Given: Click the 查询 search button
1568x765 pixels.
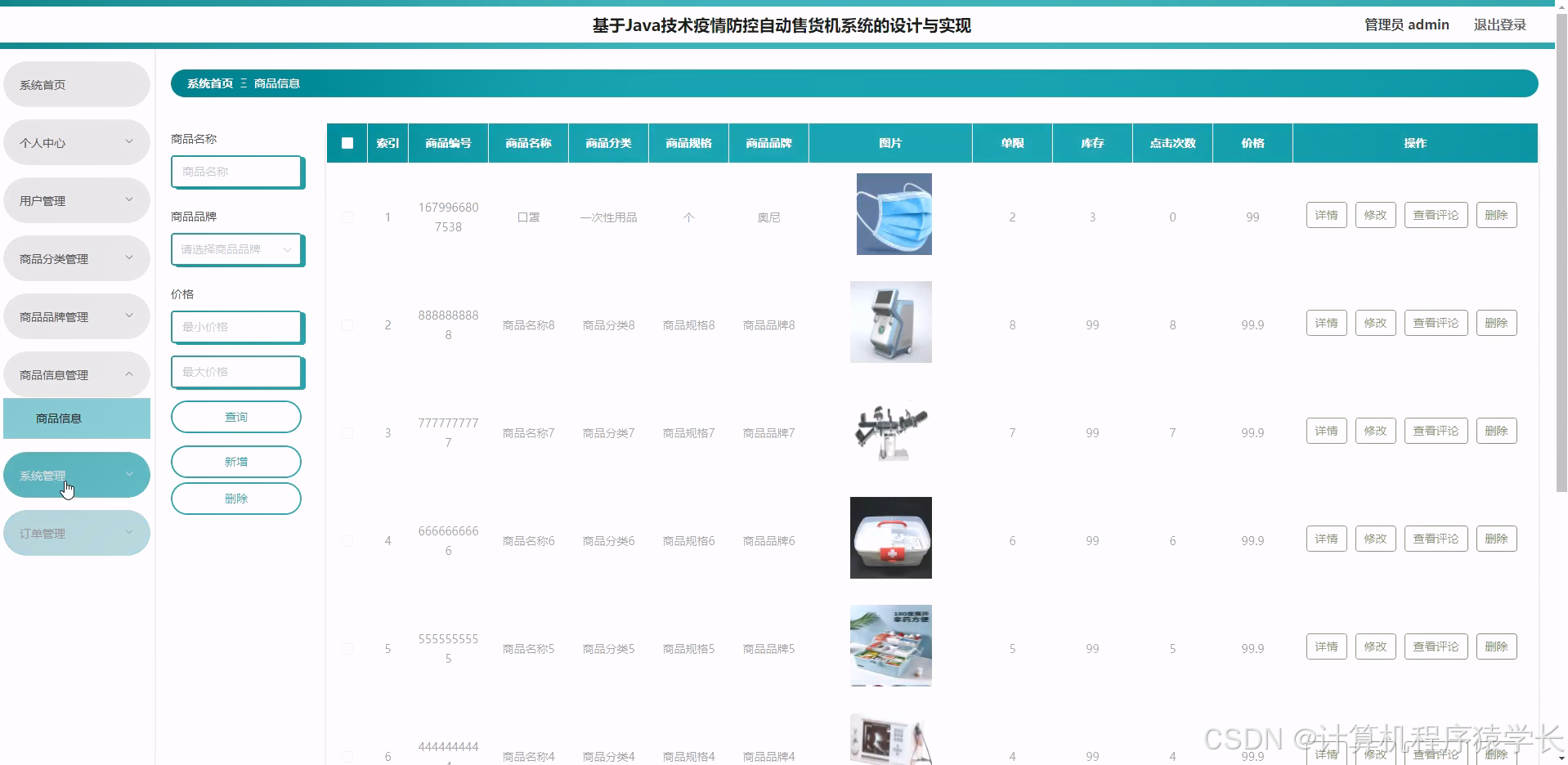Looking at the screenshot, I should tap(235, 416).
